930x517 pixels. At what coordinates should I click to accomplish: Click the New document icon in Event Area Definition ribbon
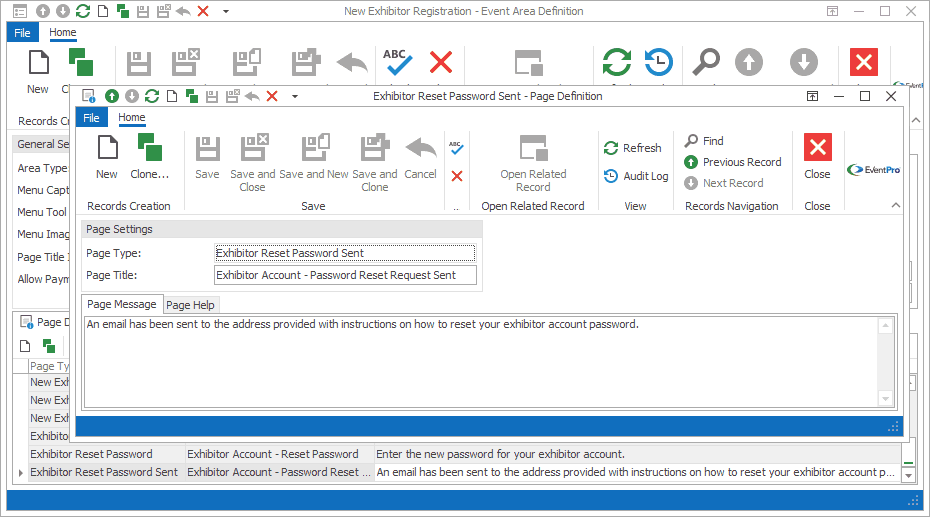[x=39, y=62]
